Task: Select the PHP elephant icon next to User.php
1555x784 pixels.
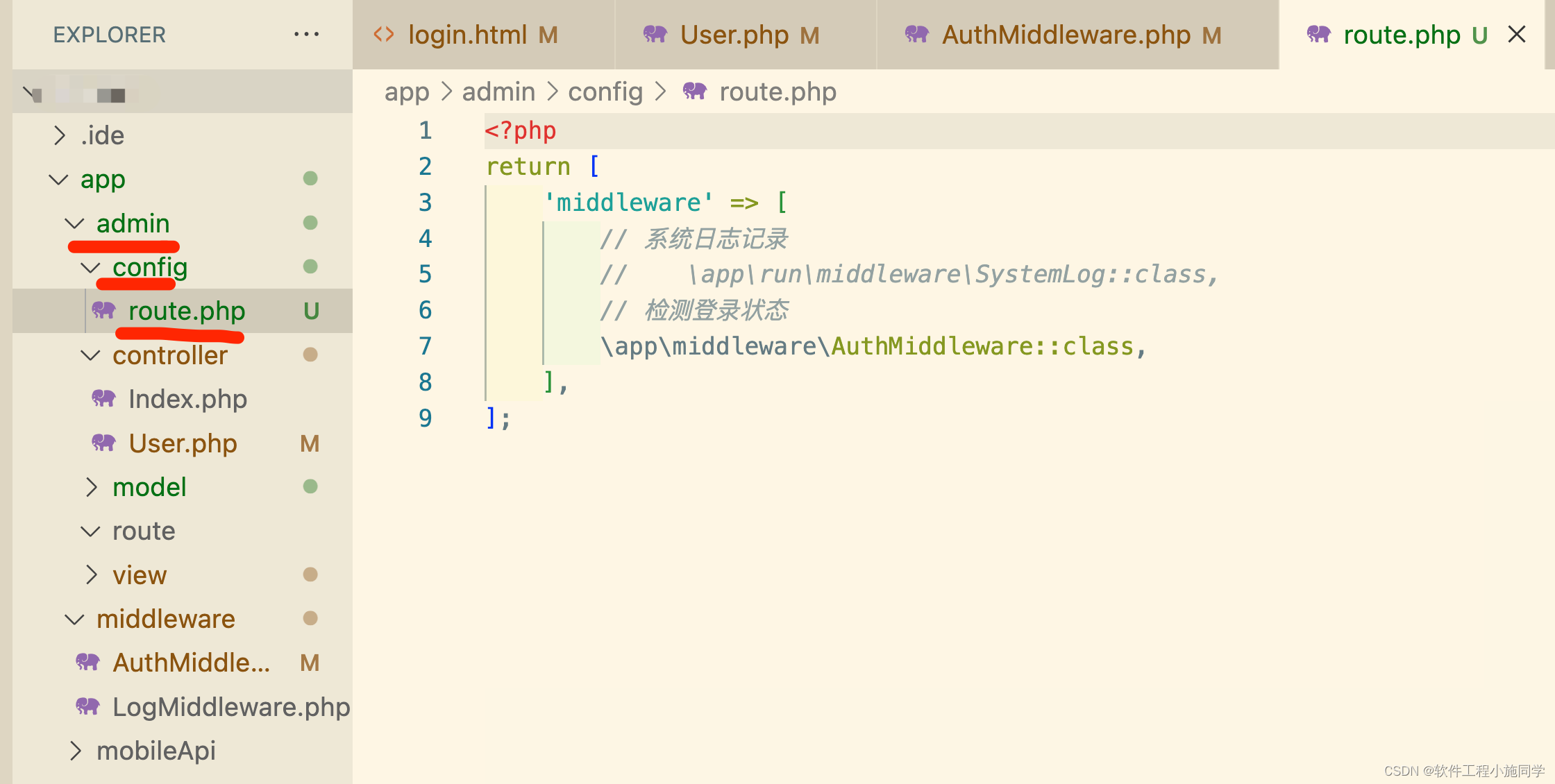Action: click(103, 443)
